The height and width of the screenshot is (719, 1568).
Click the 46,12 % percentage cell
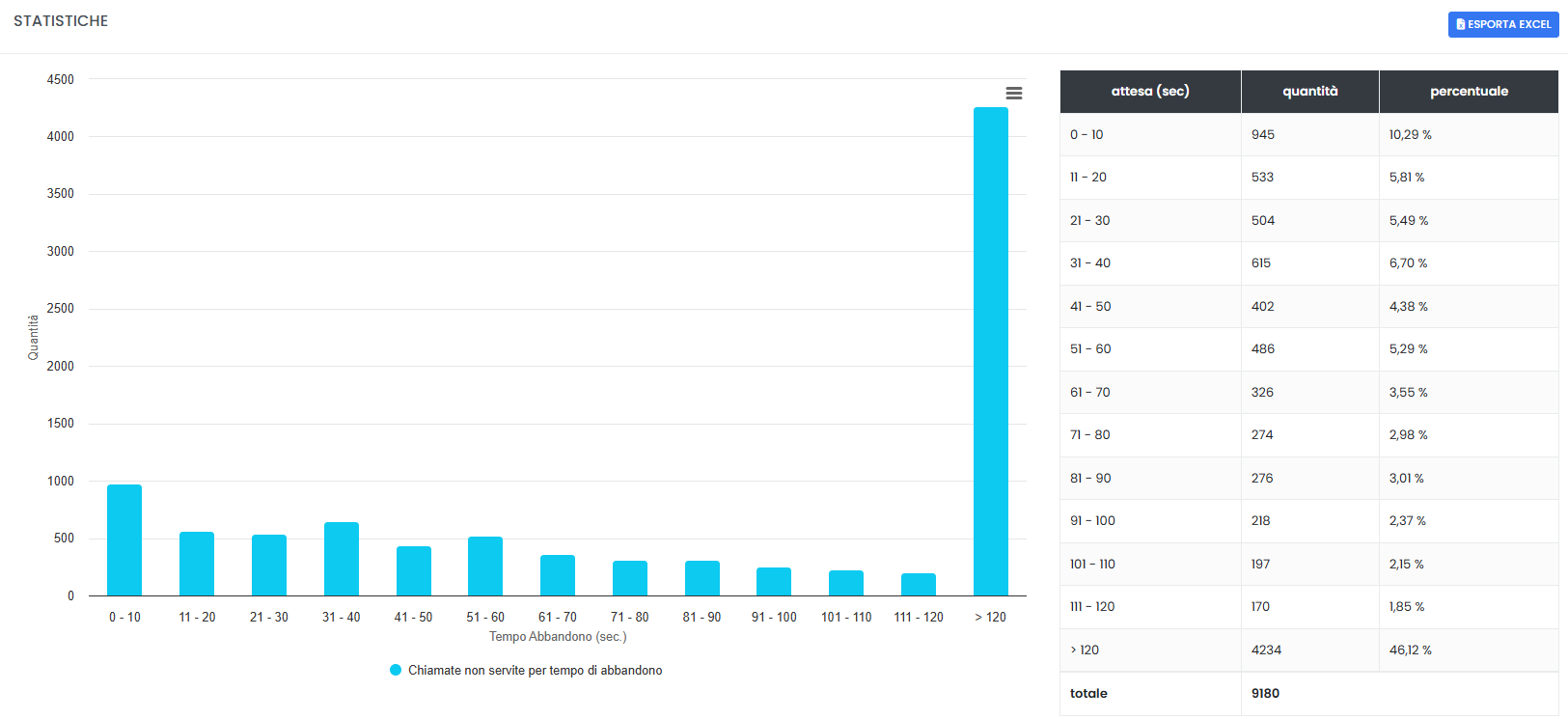coord(1411,650)
